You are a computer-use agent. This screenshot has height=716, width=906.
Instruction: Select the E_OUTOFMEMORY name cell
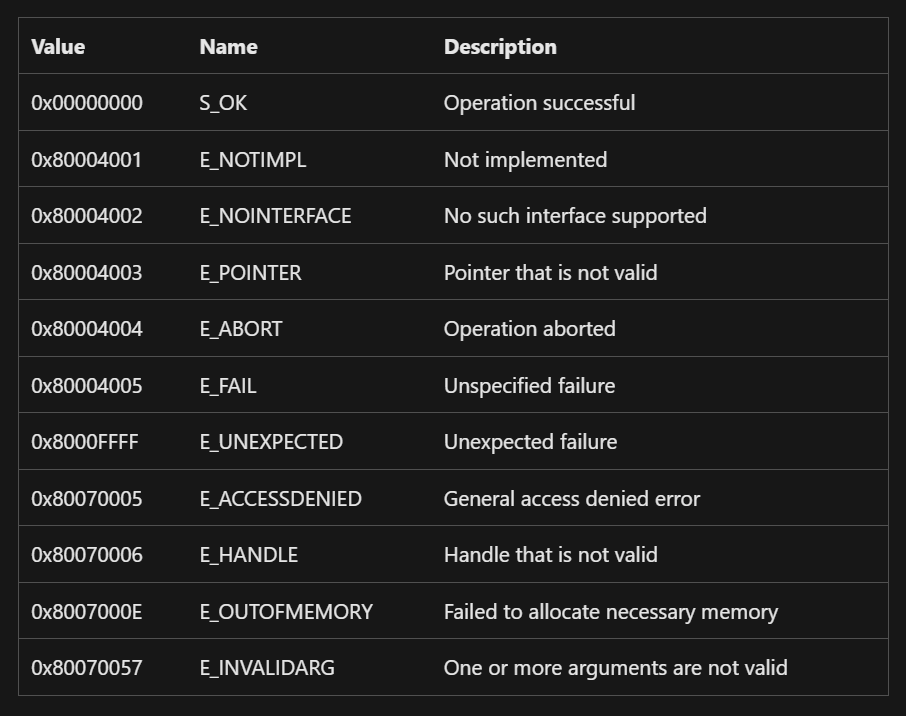(x=286, y=612)
